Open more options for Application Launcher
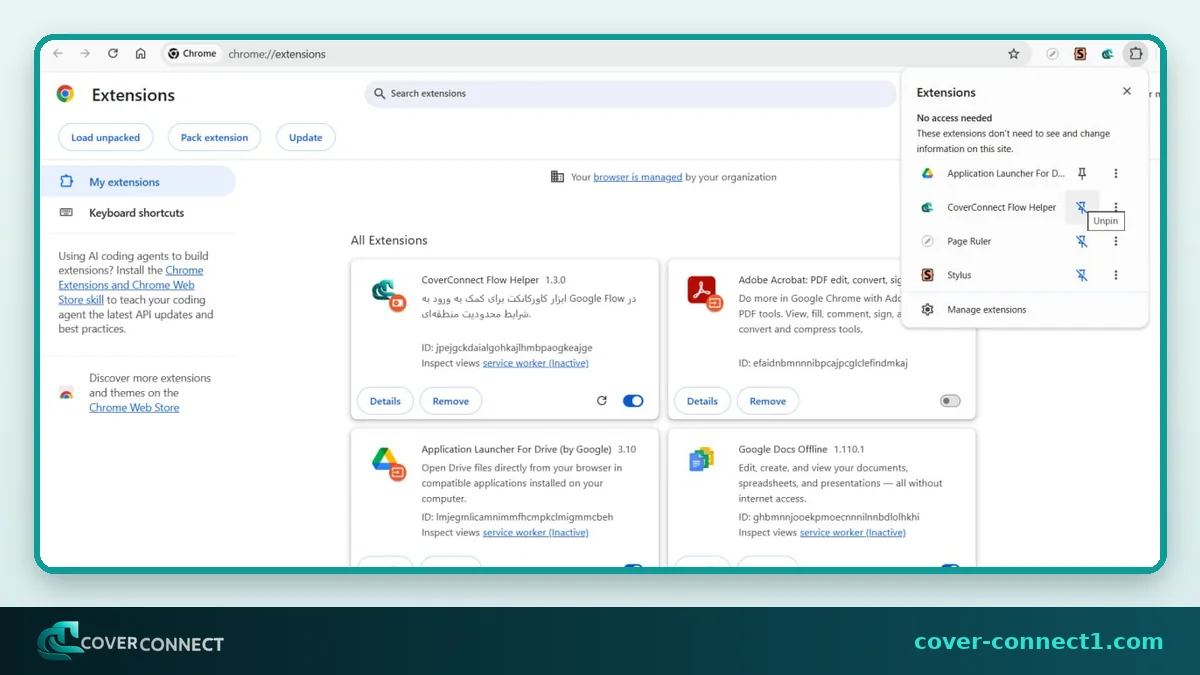1200x675 pixels. click(x=1116, y=173)
